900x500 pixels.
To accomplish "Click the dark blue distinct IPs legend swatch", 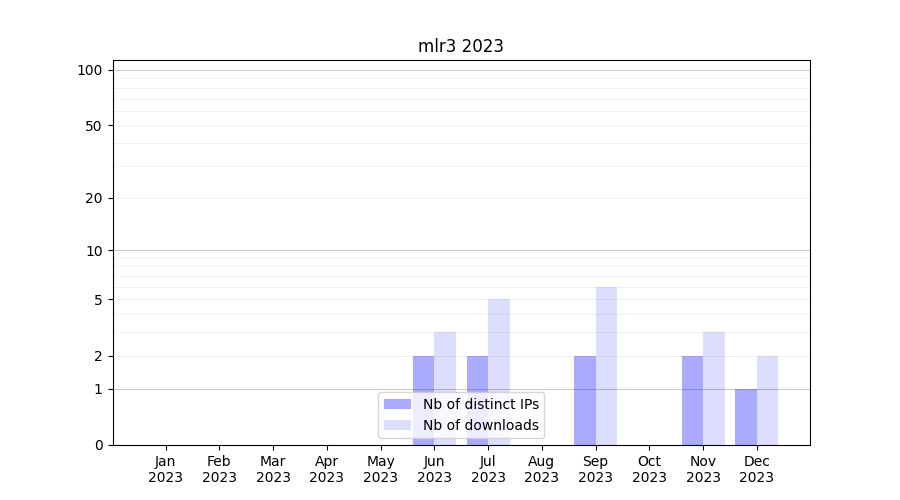I will click(397, 404).
